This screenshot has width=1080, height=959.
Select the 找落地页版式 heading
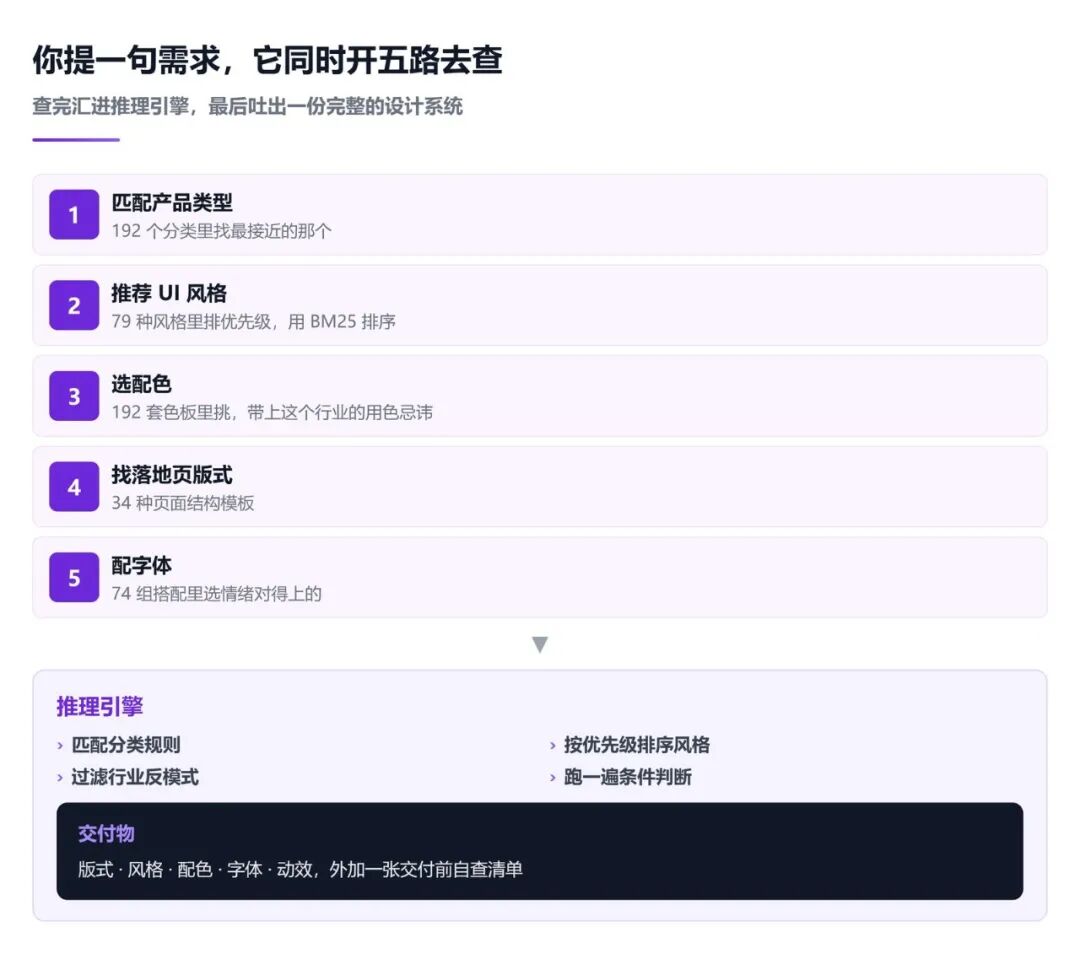172,475
